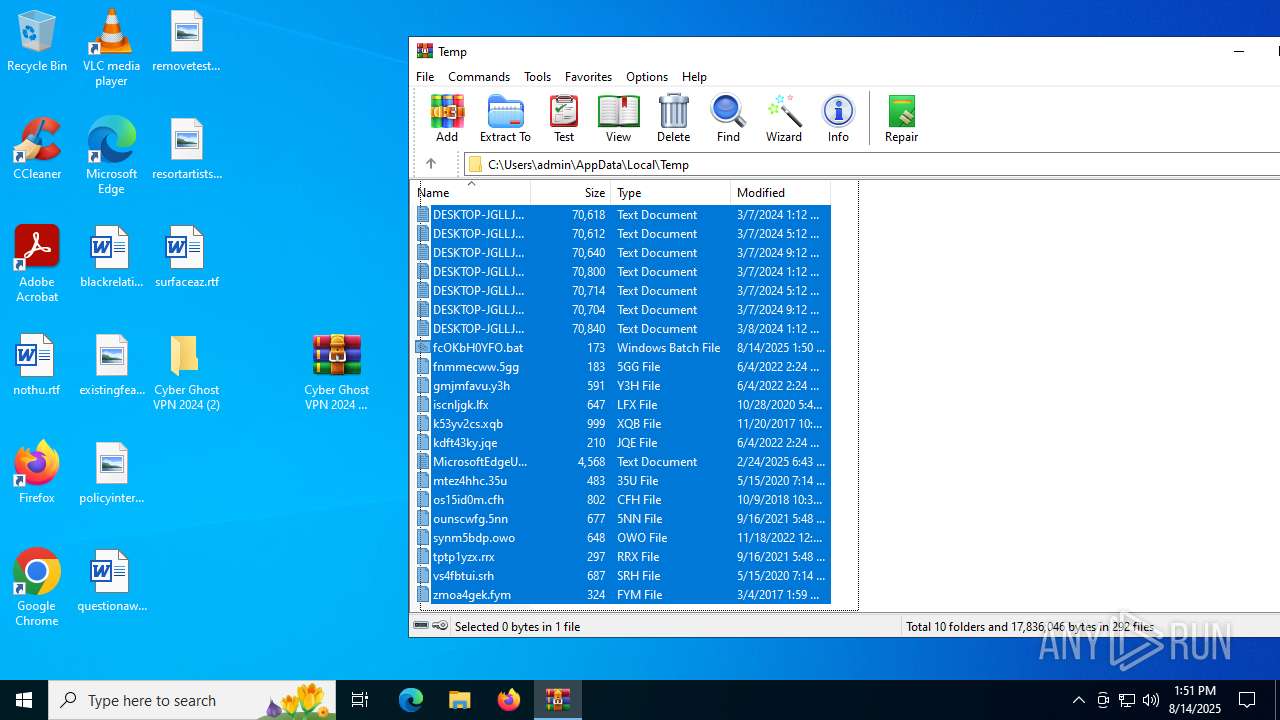Select DESKTOP-JGLLJ file sized 70,840

click(622, 329)
